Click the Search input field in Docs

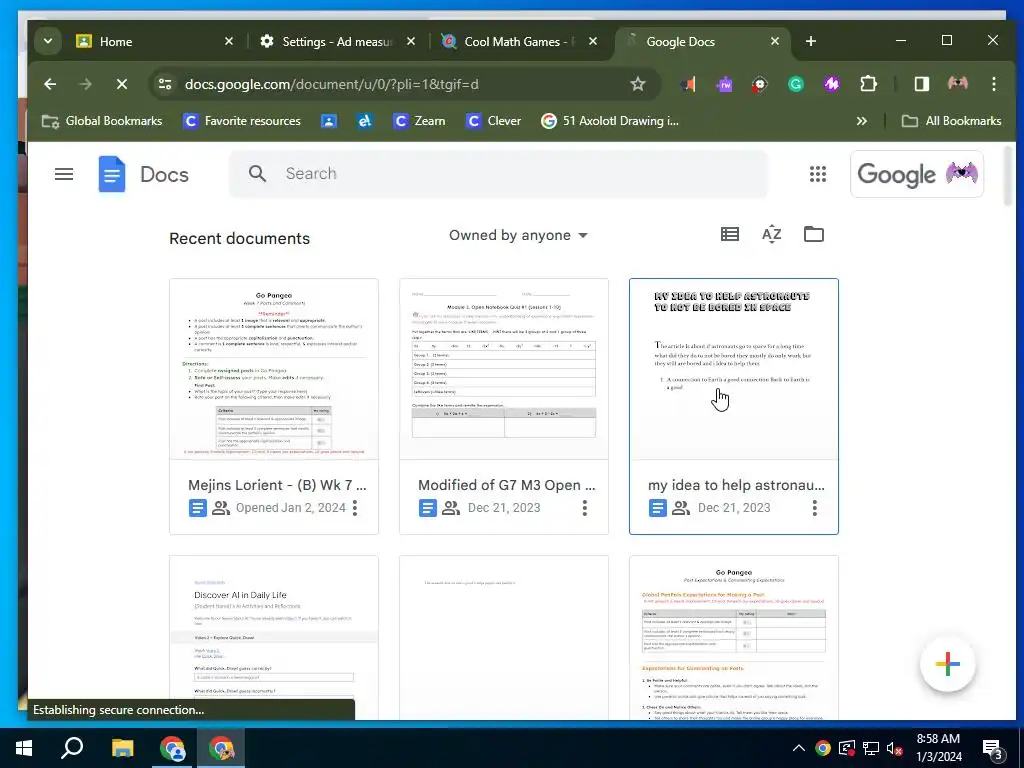[498, 174]
